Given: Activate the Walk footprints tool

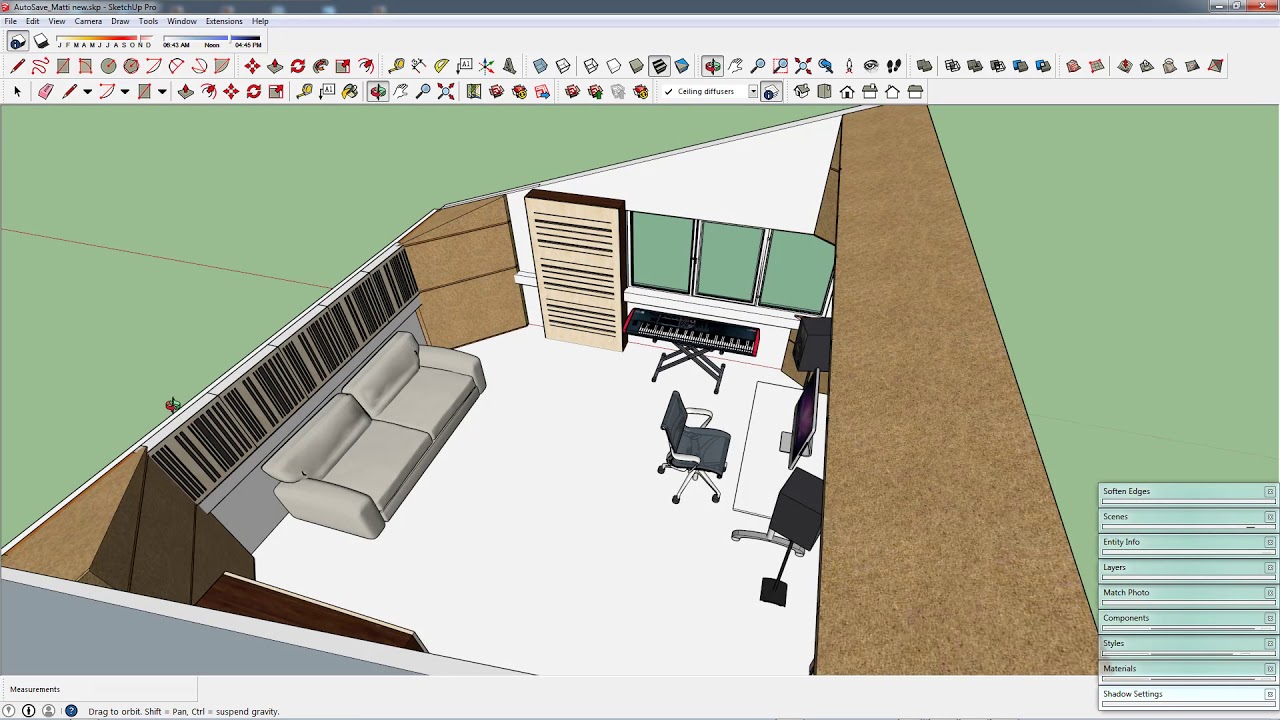Looking at the screenshot, I should click(x=894, y=66).
